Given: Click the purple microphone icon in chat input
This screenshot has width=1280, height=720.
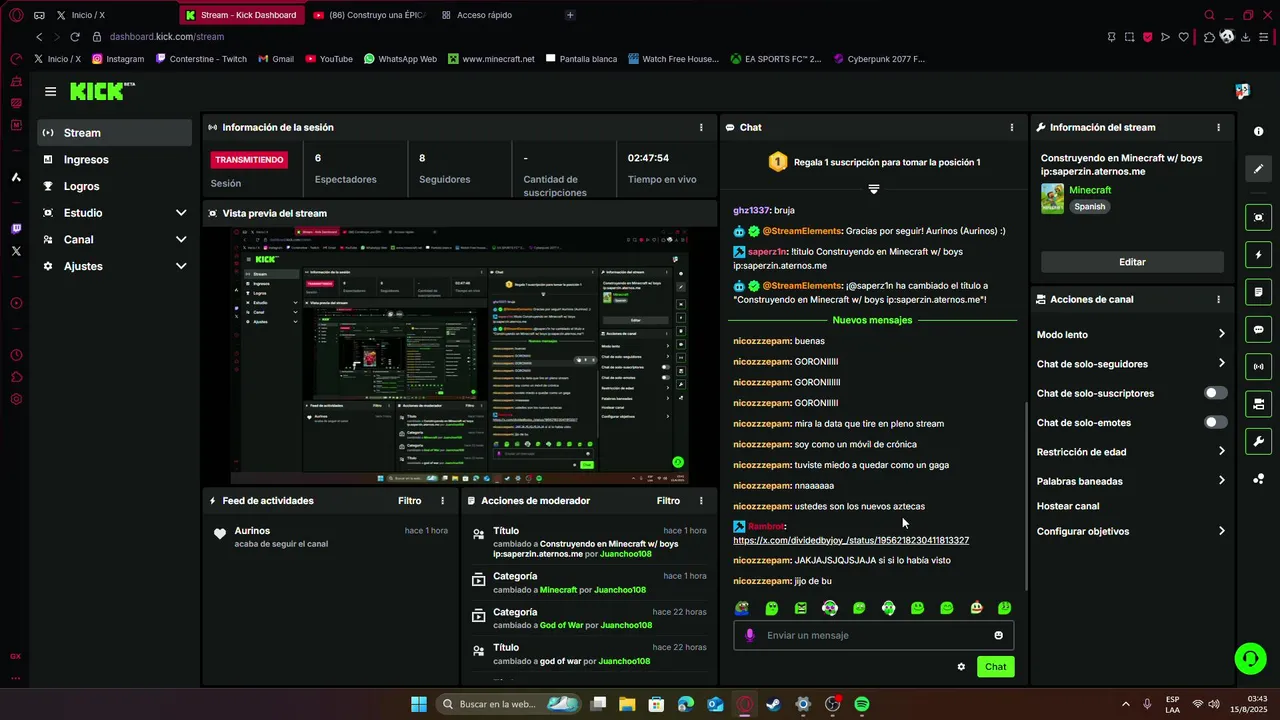Looking at the screenshot, I should 750,635.
